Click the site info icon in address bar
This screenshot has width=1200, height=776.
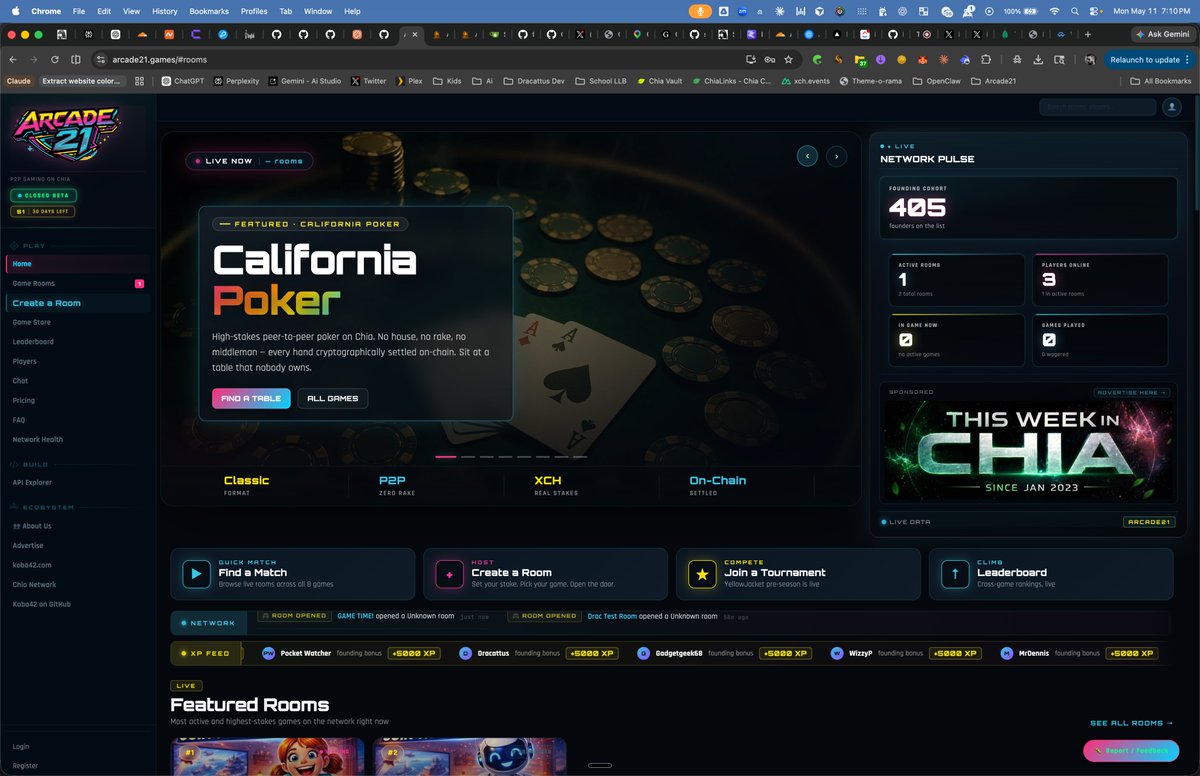[x=100, y=59]
